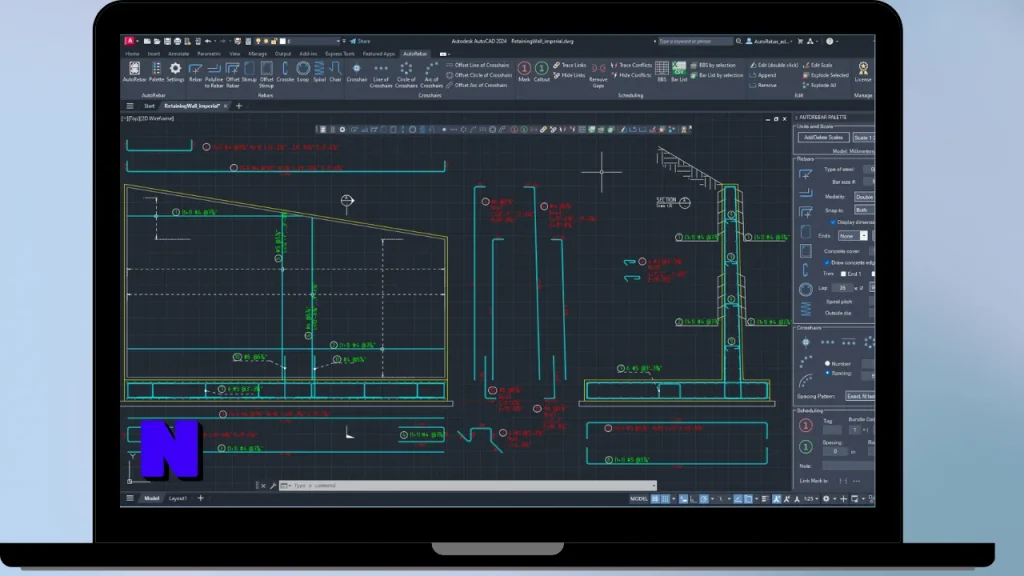Click BBS by selection button
The width and height of the screenshot is (1024, 576).
point(712,65)
